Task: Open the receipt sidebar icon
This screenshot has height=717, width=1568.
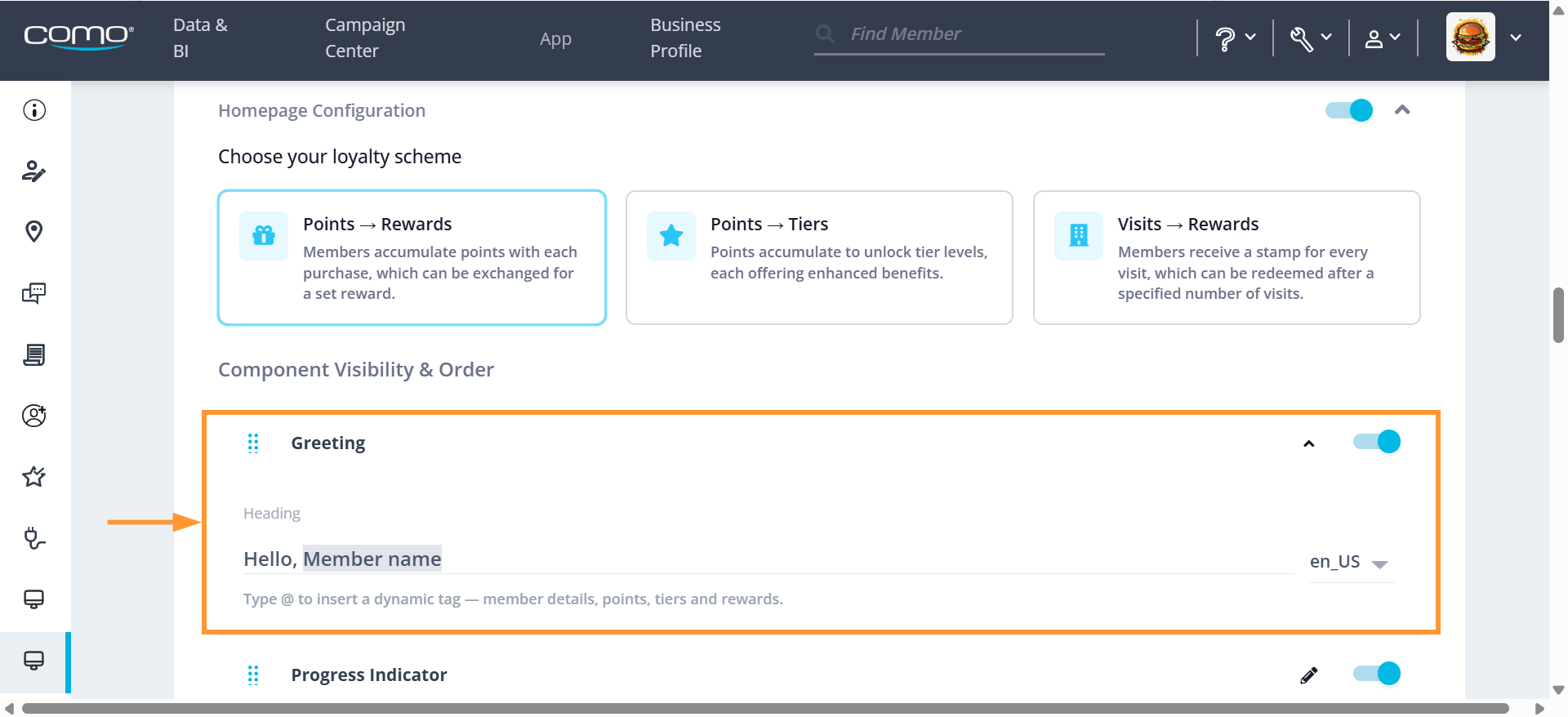Action: coord(34,354)
